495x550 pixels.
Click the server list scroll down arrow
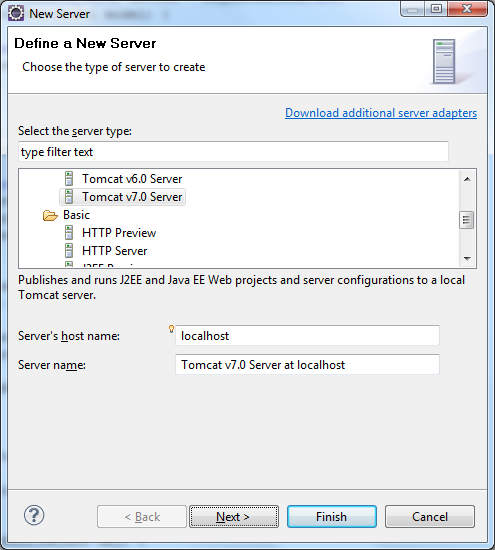pos(467,259)
